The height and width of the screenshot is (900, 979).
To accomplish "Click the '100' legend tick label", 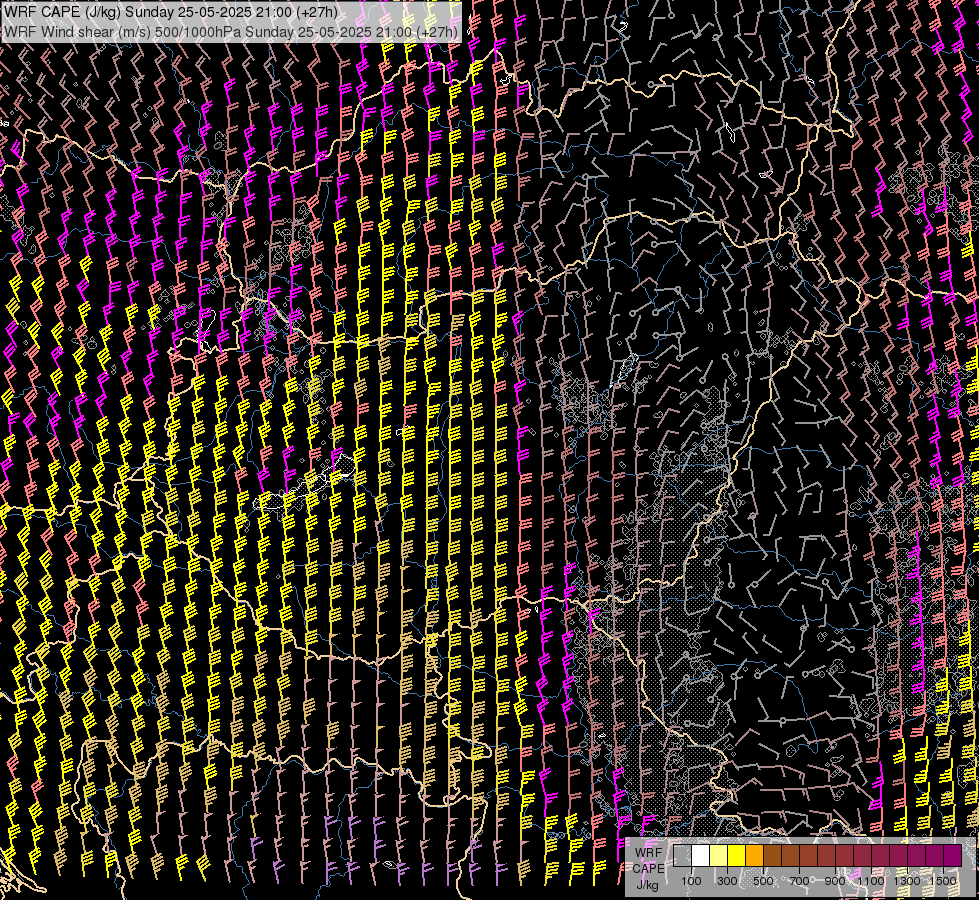I will 691,881.
